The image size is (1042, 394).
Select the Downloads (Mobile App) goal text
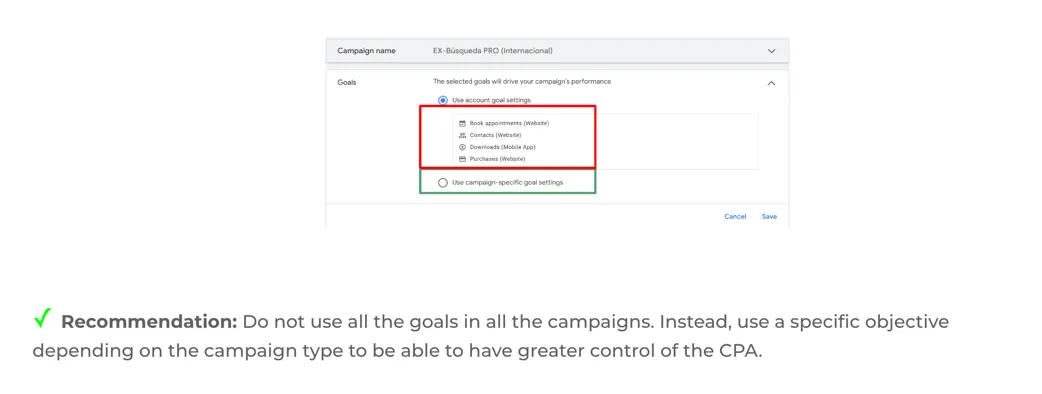[502, 147]
